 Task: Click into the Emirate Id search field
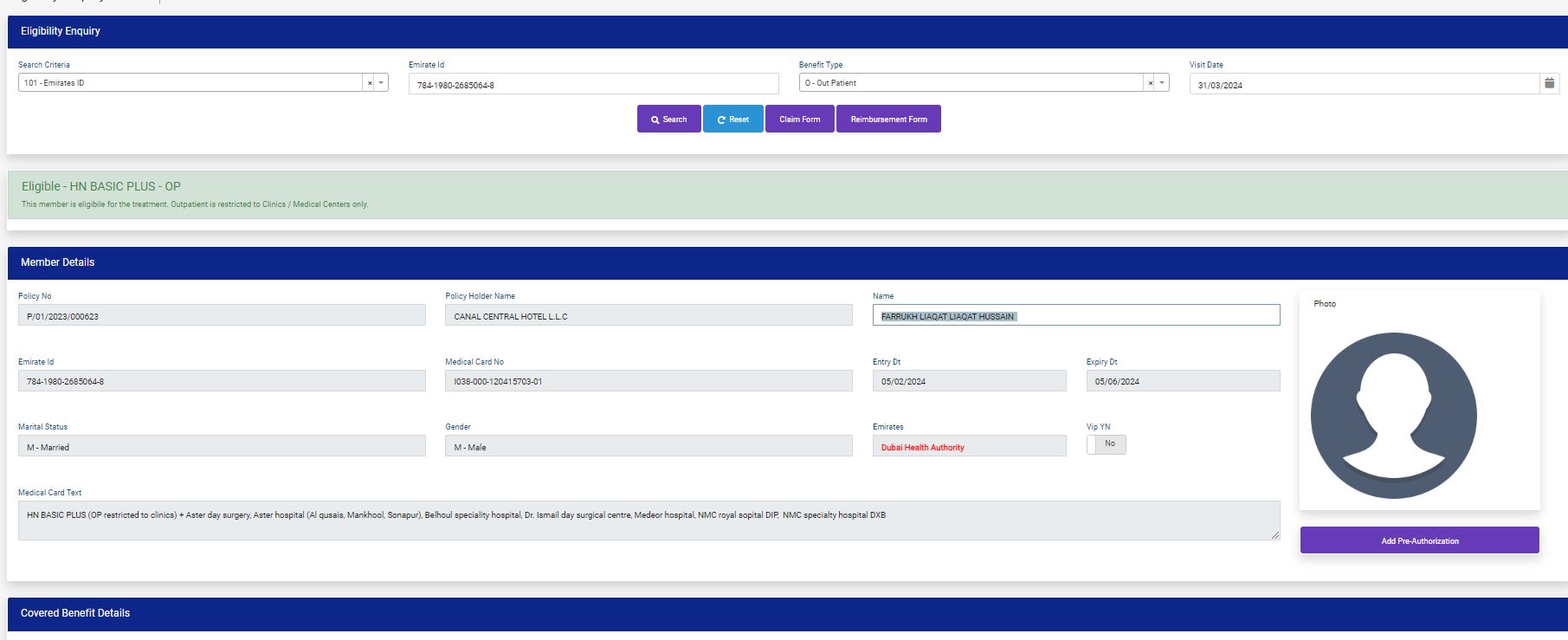pos(593,85)
